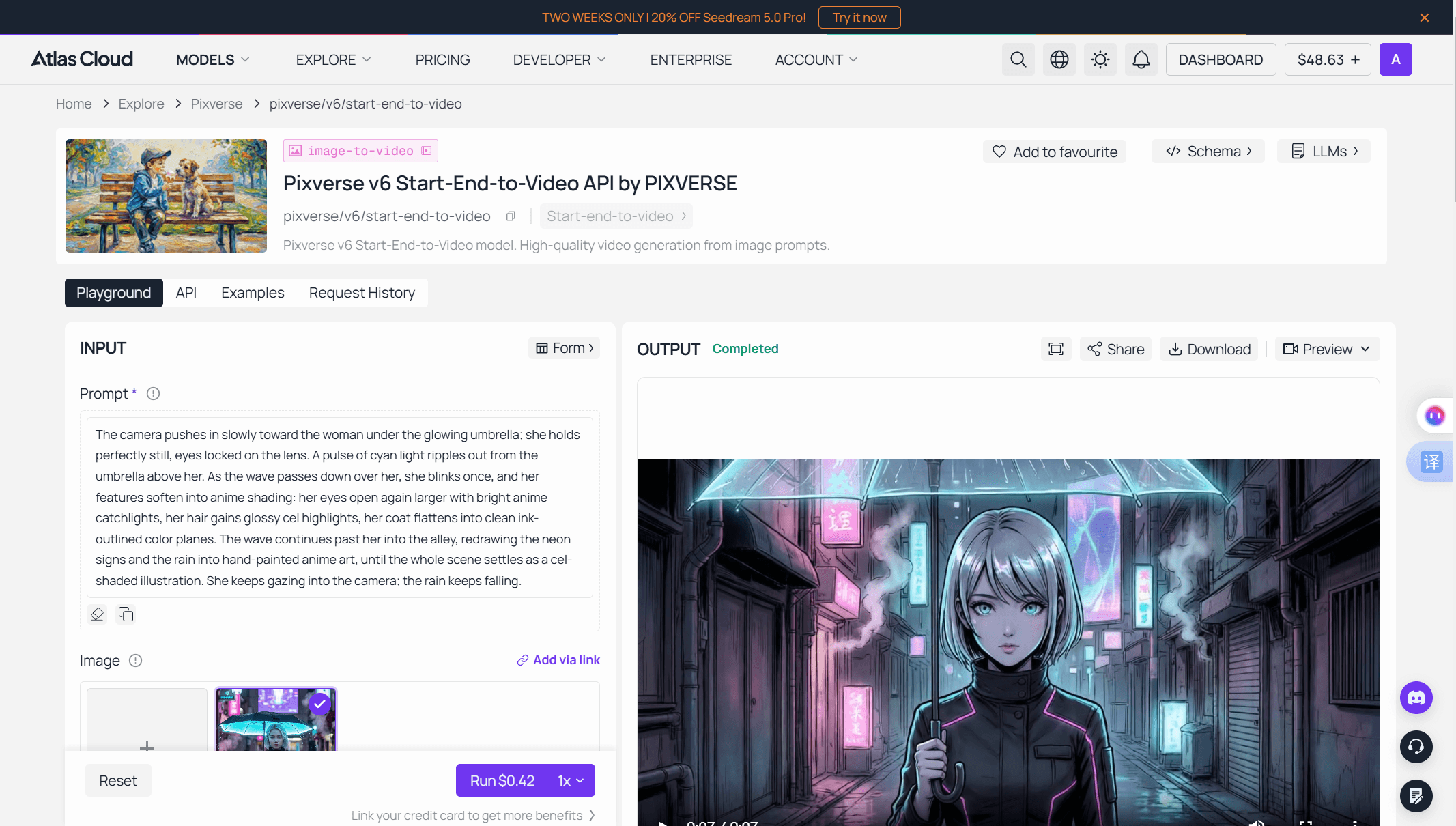Reset the input form

(118, 780)
